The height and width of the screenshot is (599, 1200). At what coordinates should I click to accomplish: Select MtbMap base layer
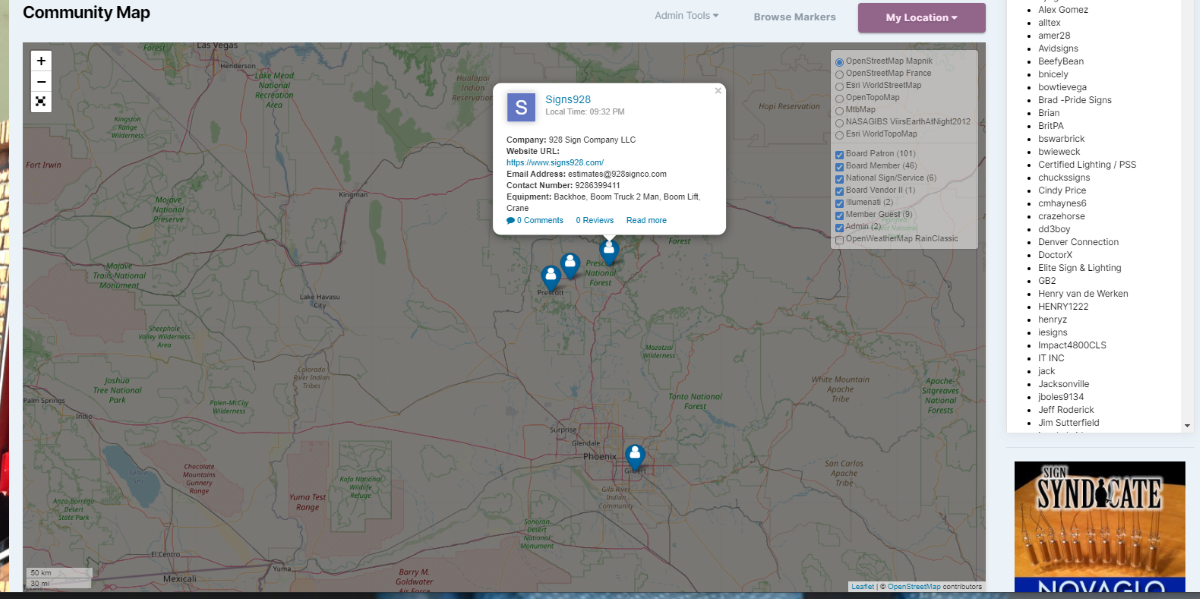point(840,110)
